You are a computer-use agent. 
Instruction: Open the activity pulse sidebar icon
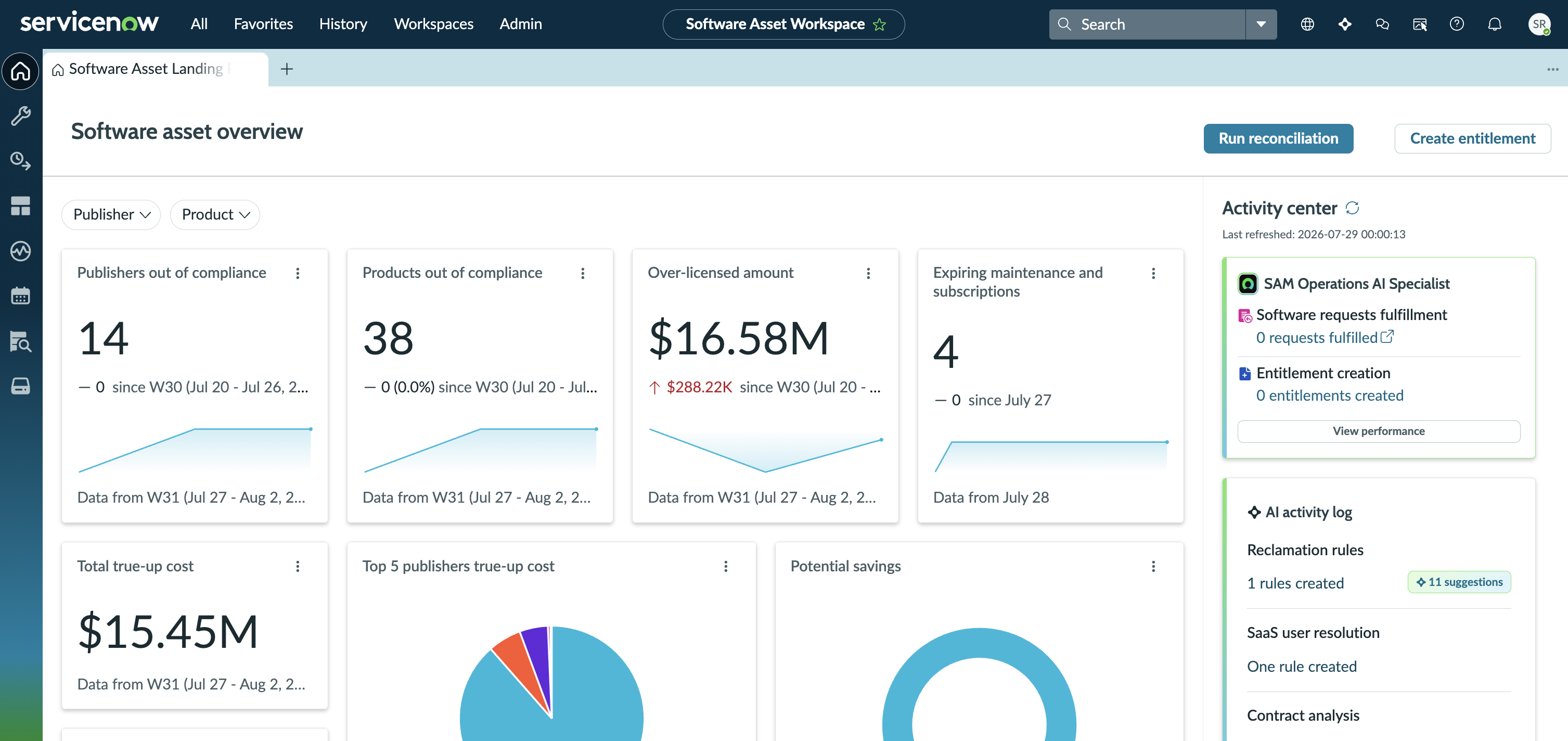click(x=21, y=251)
